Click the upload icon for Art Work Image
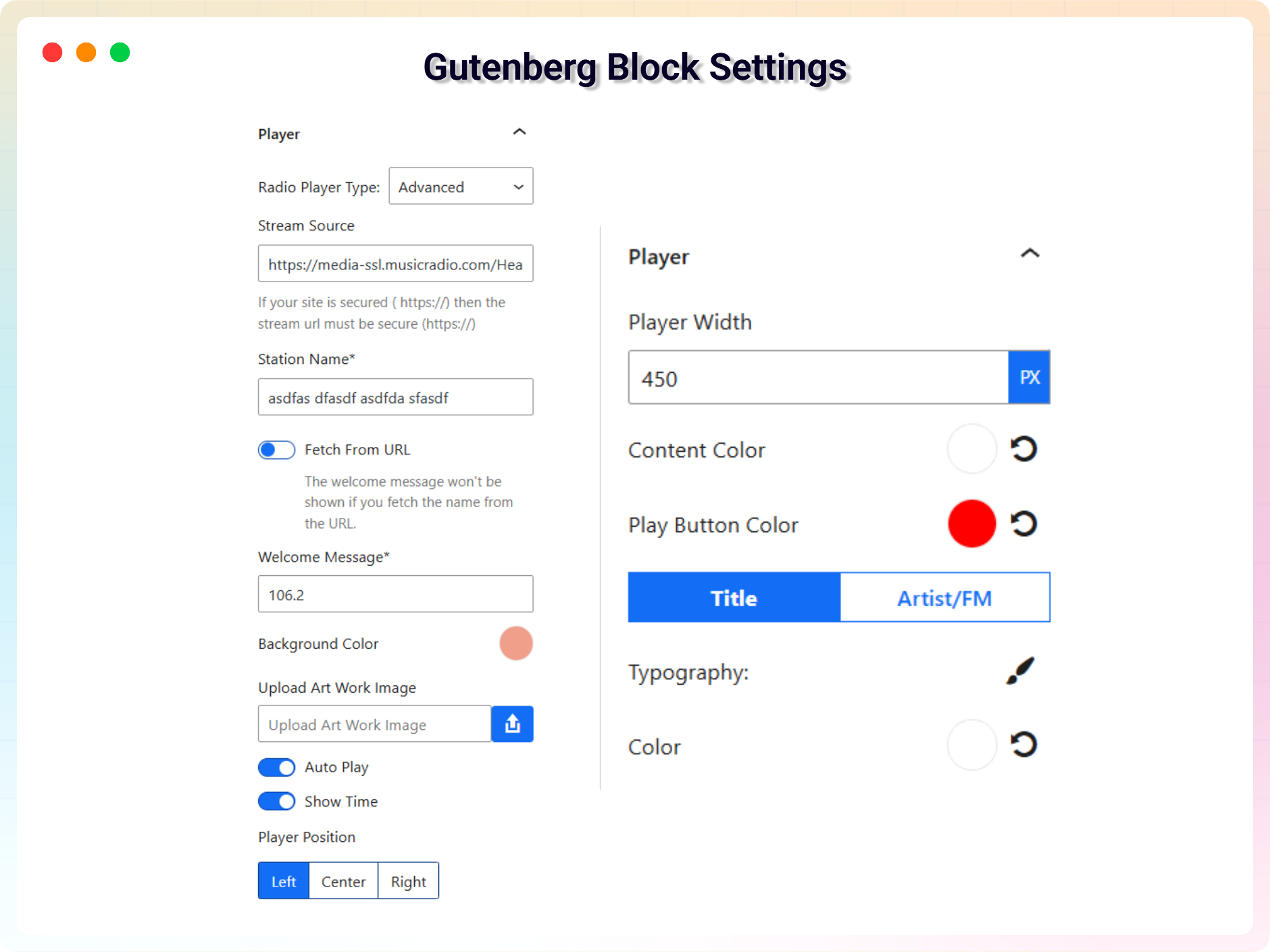Image resolution: width=1270 pixels, height=952 pixels. (x=513, y=723)
